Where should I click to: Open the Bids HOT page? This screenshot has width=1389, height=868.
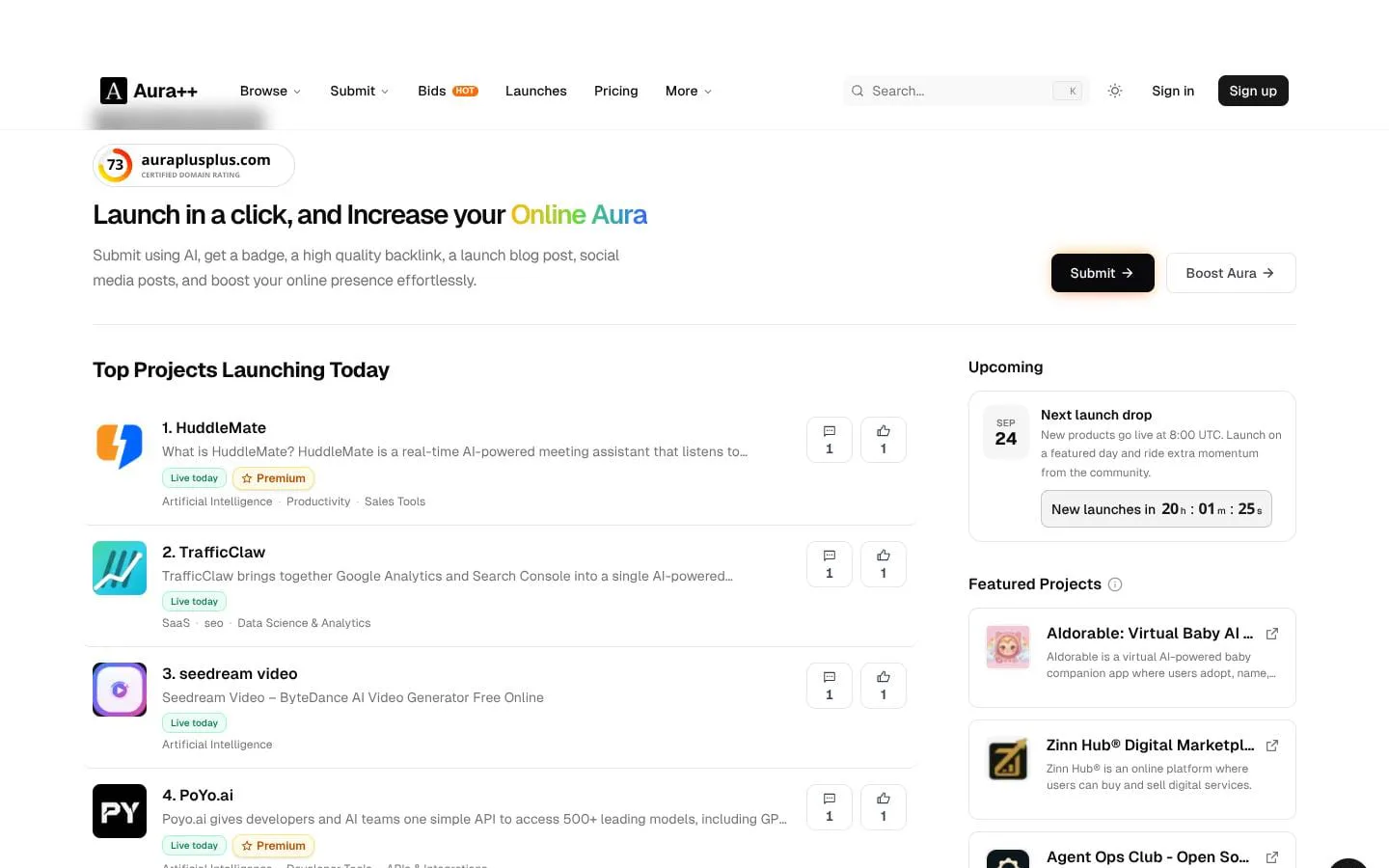coord(448,91)
